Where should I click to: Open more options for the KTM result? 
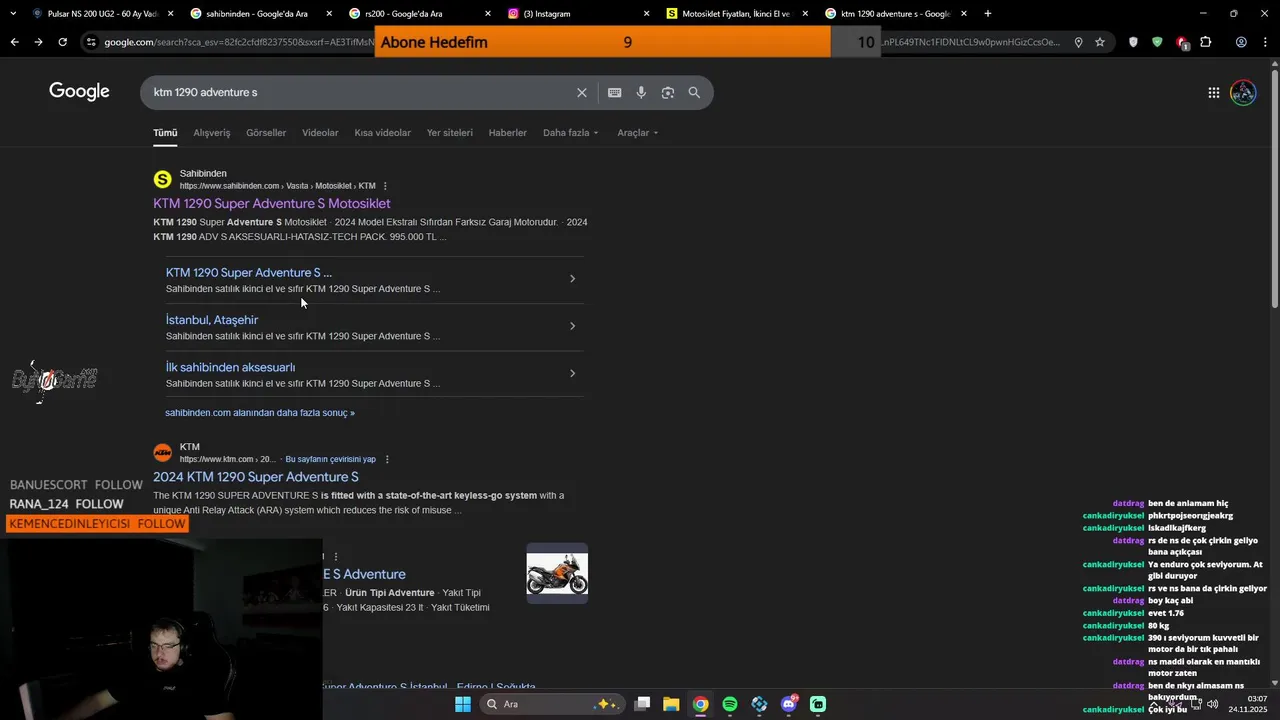(x=387, y=459)
